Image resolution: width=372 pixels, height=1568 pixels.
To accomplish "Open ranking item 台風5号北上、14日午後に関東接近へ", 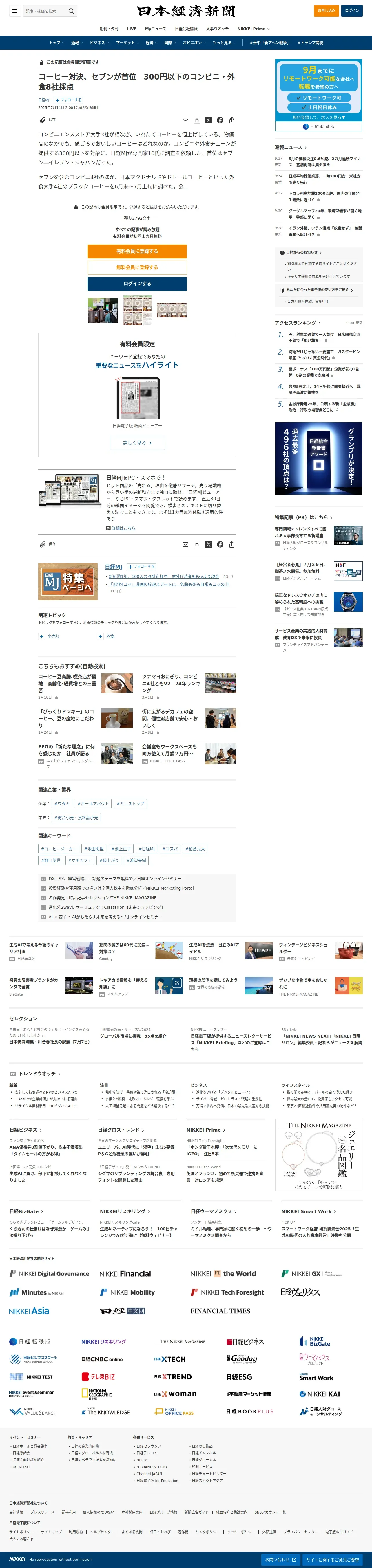I will pos(324,389).
